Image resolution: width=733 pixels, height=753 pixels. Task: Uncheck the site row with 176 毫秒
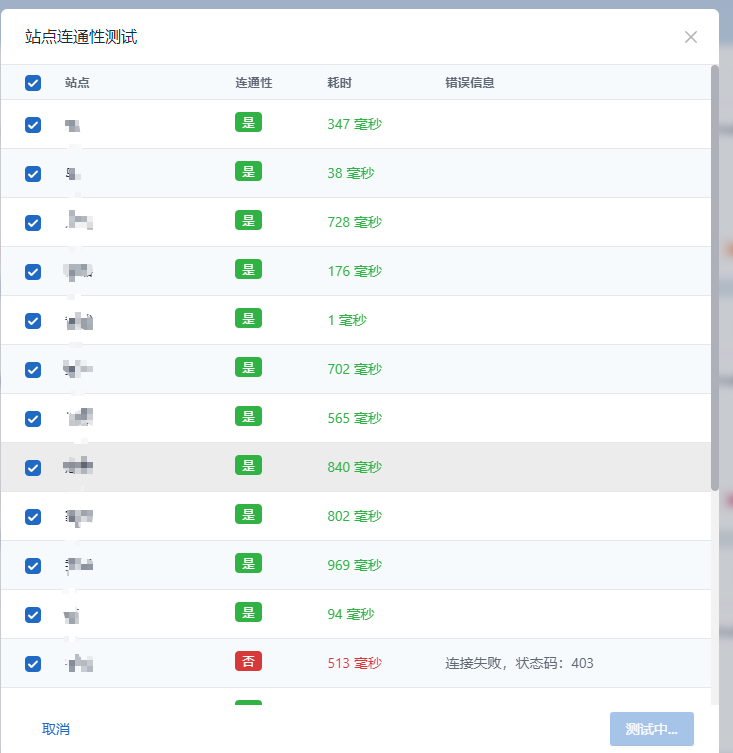pos(33,272)
